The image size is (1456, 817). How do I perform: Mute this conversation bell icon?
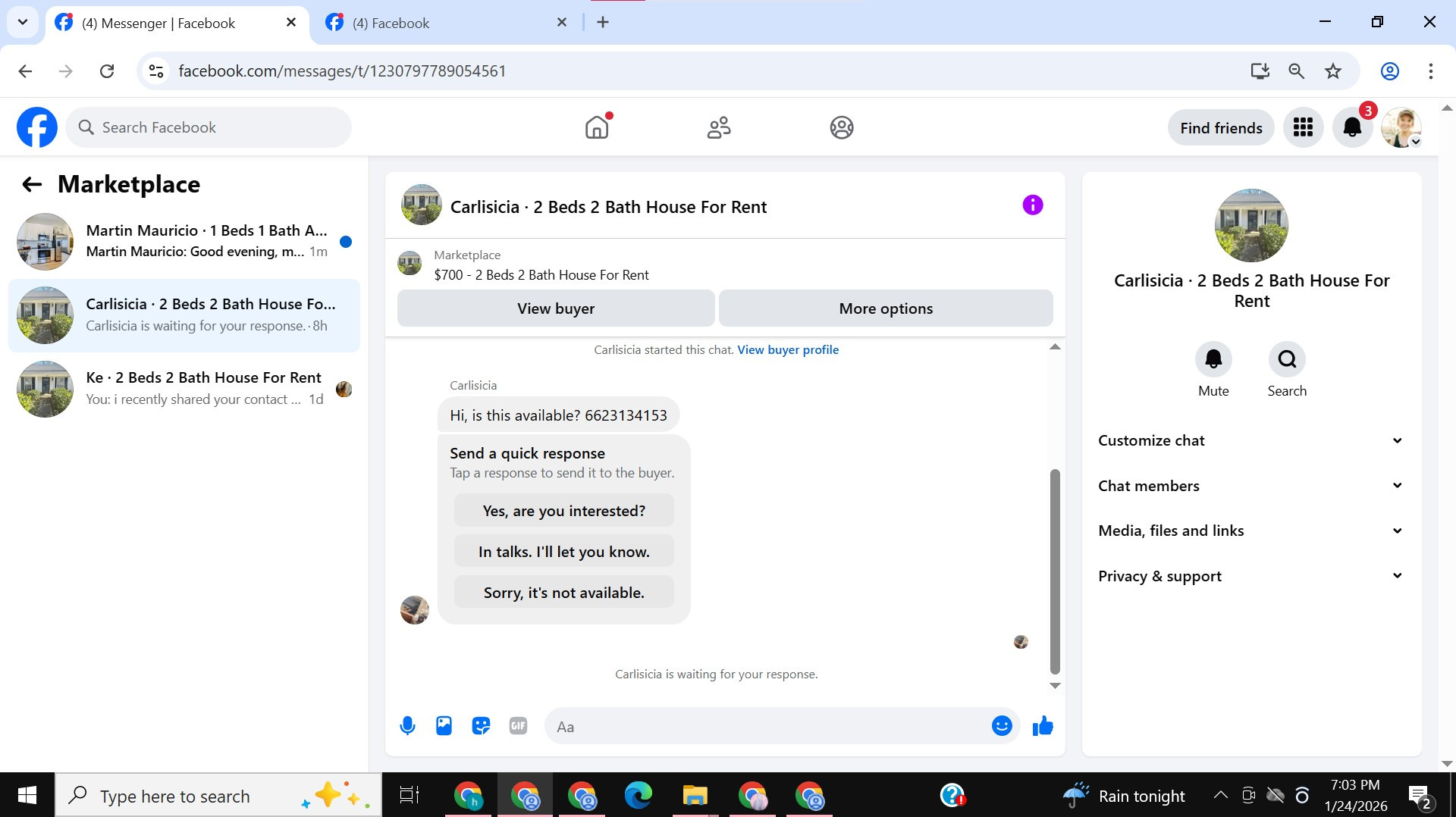[1213, 359]
